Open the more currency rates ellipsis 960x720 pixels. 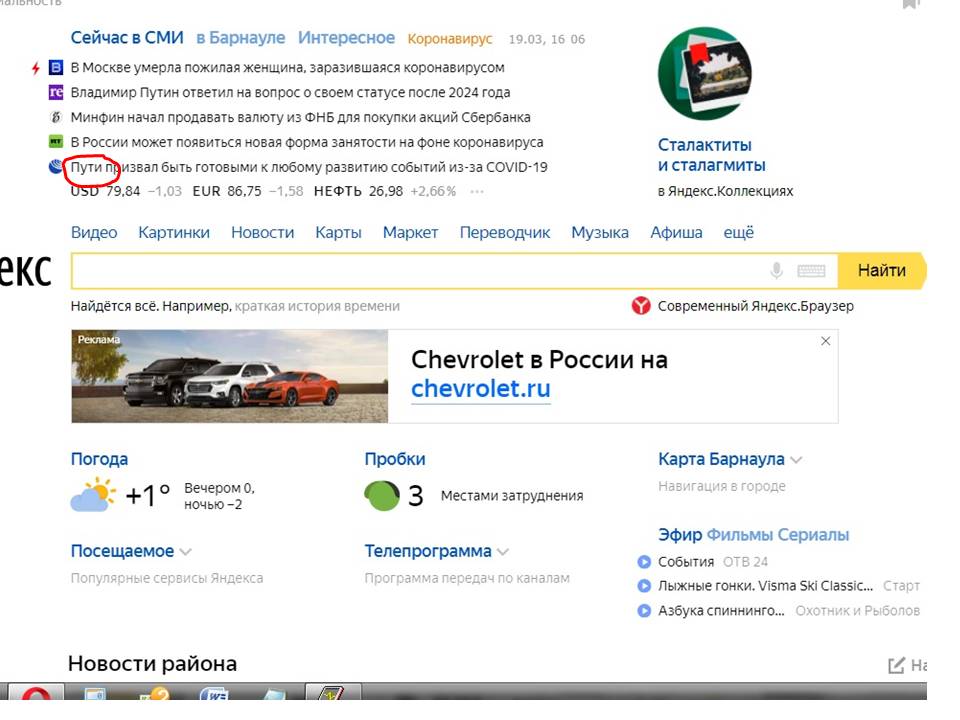[x=477, y=192]
